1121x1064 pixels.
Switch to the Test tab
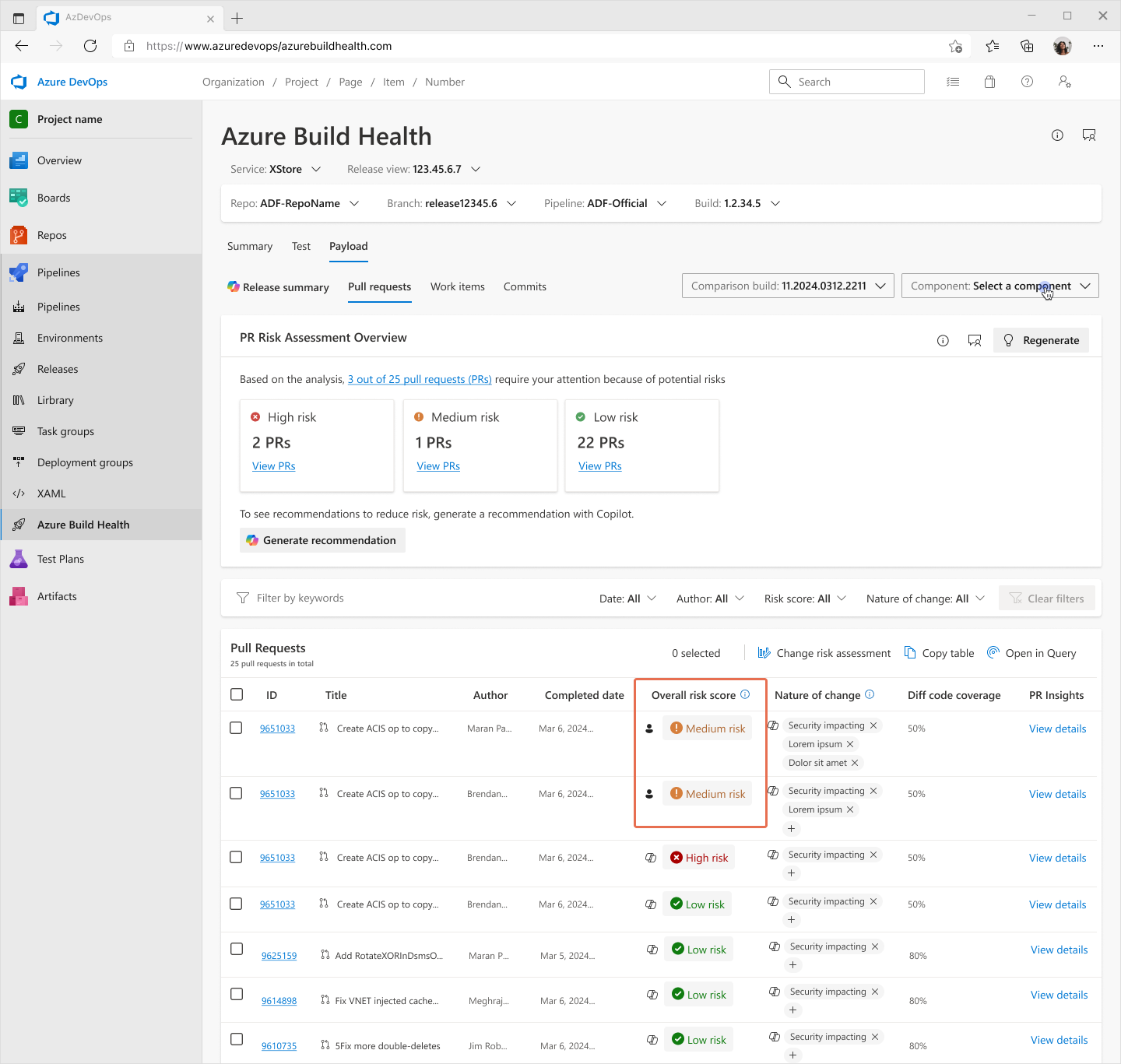pyautogui.click(x=301, y=246)
